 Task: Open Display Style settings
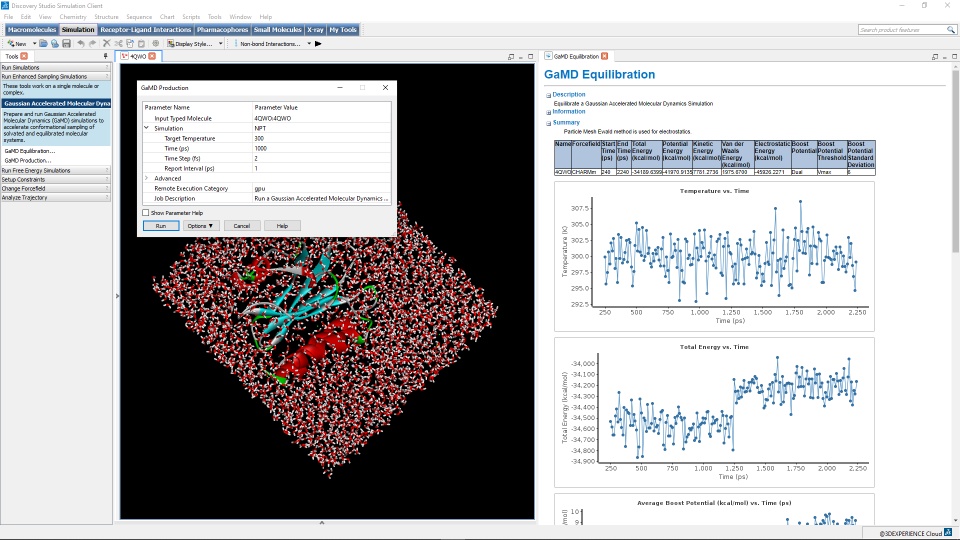point(189,43)
